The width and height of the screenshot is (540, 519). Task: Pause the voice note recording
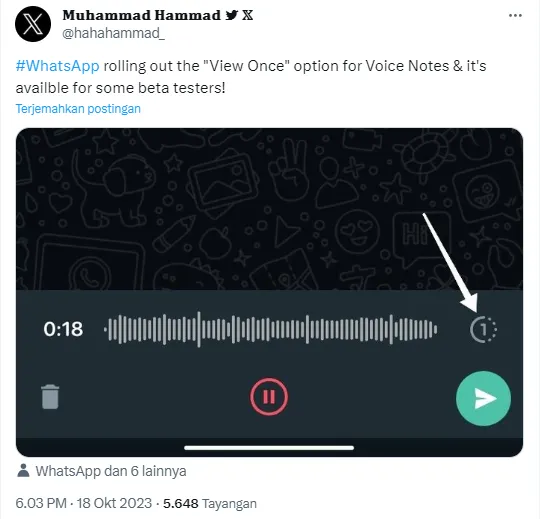click(x=269, y=397)
